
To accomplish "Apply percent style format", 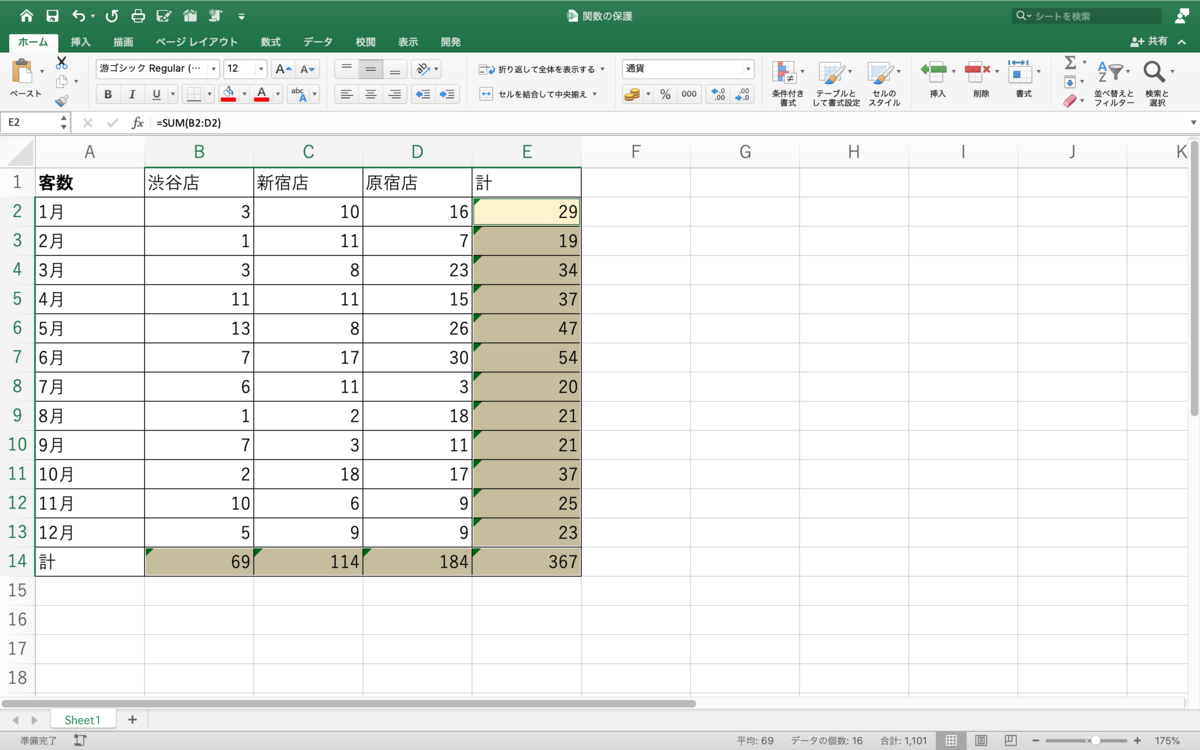I will tap(665, 94).
